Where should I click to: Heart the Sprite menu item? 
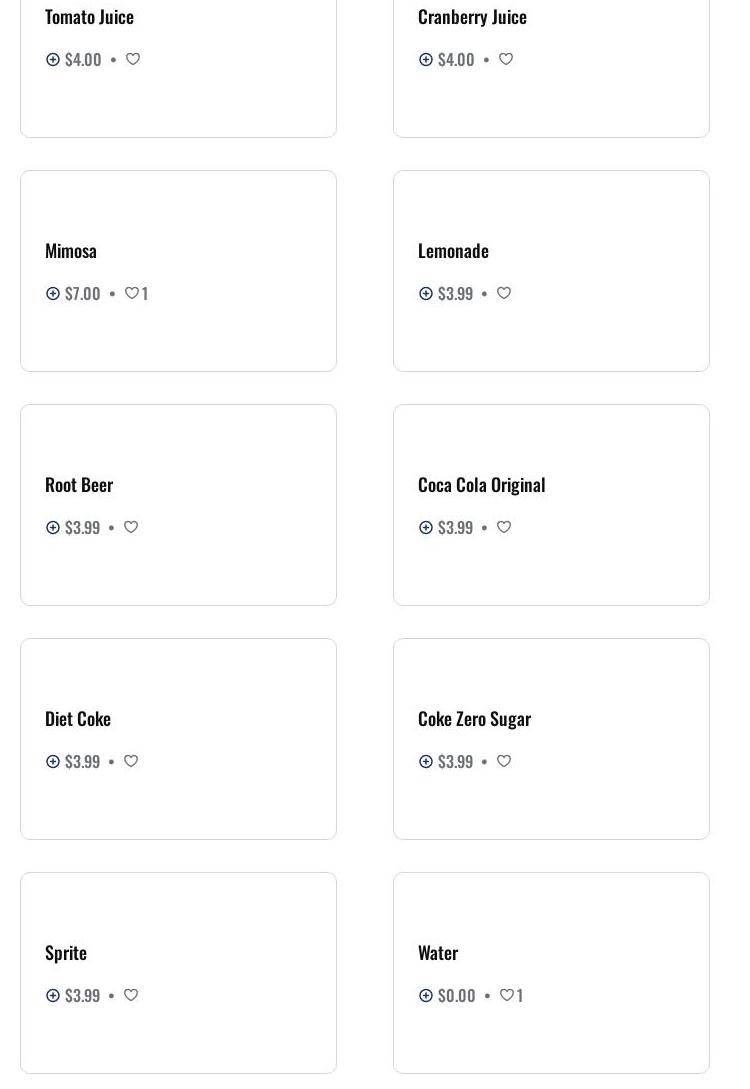[131, 995]
